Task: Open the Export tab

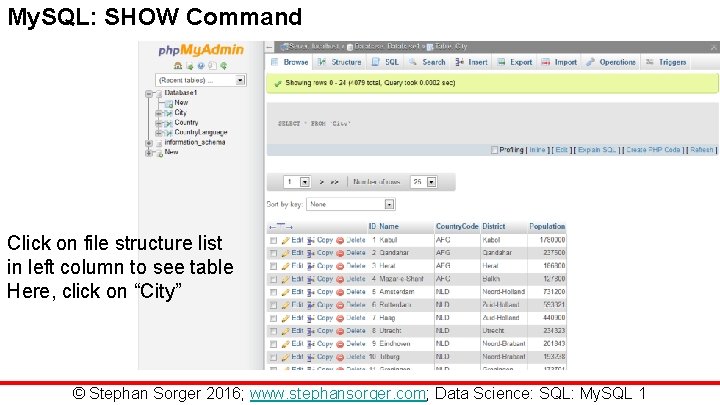Action: coord(515,62)
